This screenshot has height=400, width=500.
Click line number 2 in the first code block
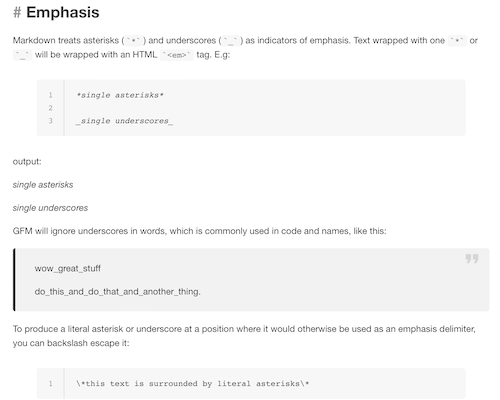(x=51, y=108)
